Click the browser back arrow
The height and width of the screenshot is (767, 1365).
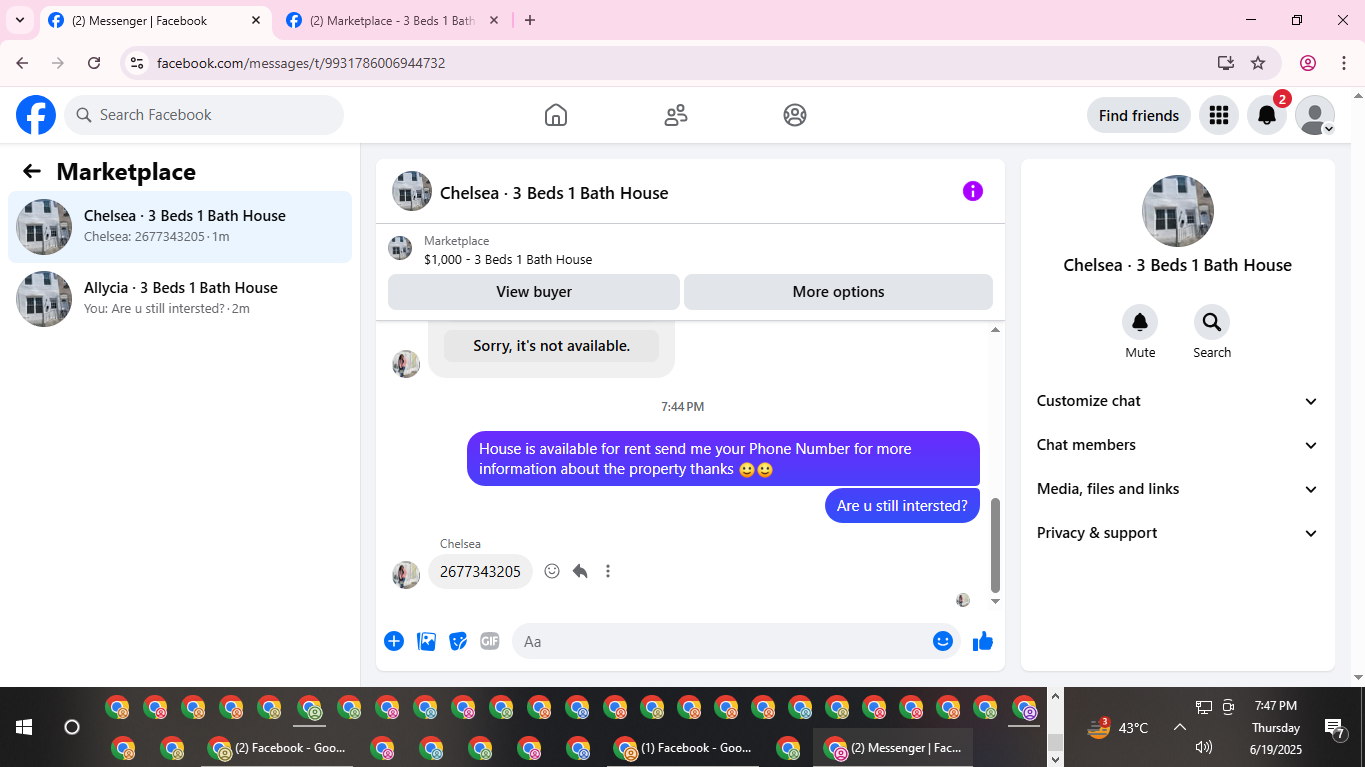tap(22, 63)
